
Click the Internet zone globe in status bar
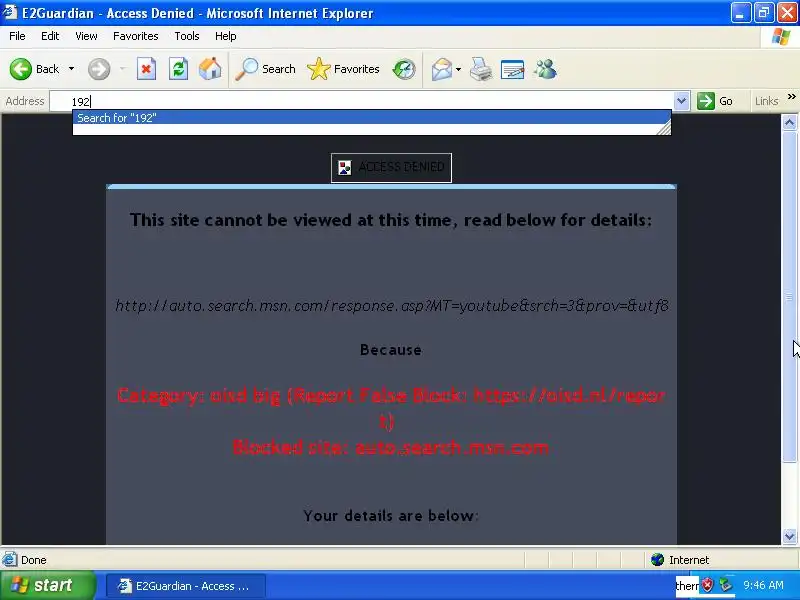tap(658, 560)
